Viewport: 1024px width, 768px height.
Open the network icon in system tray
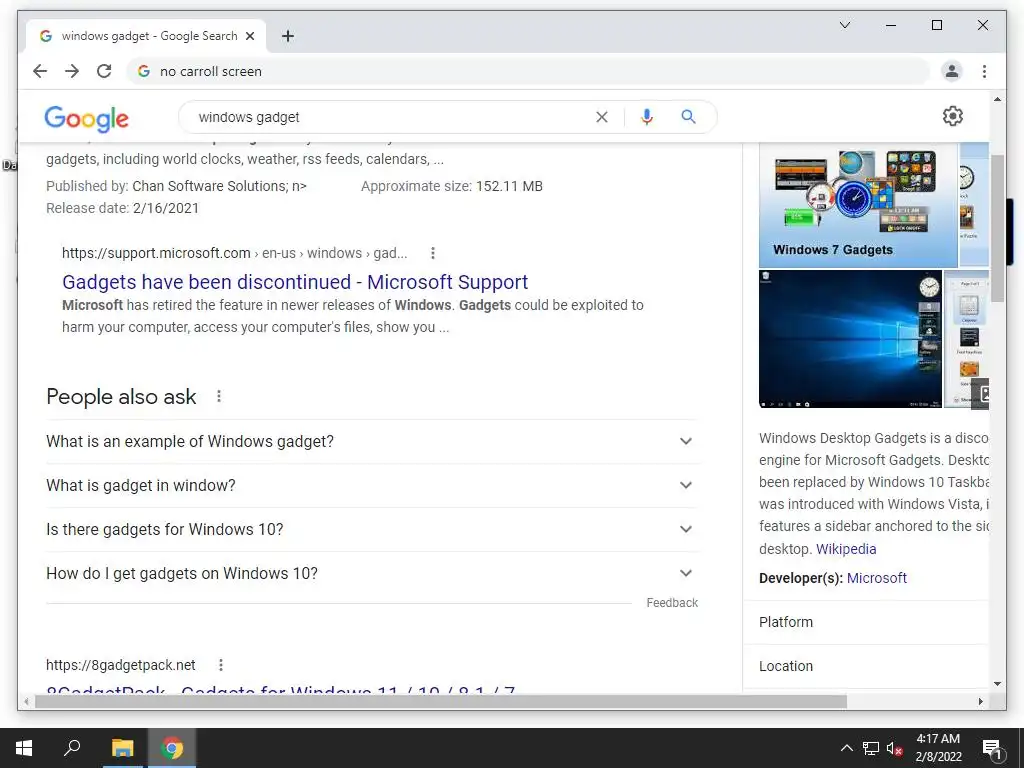[871, 748]
